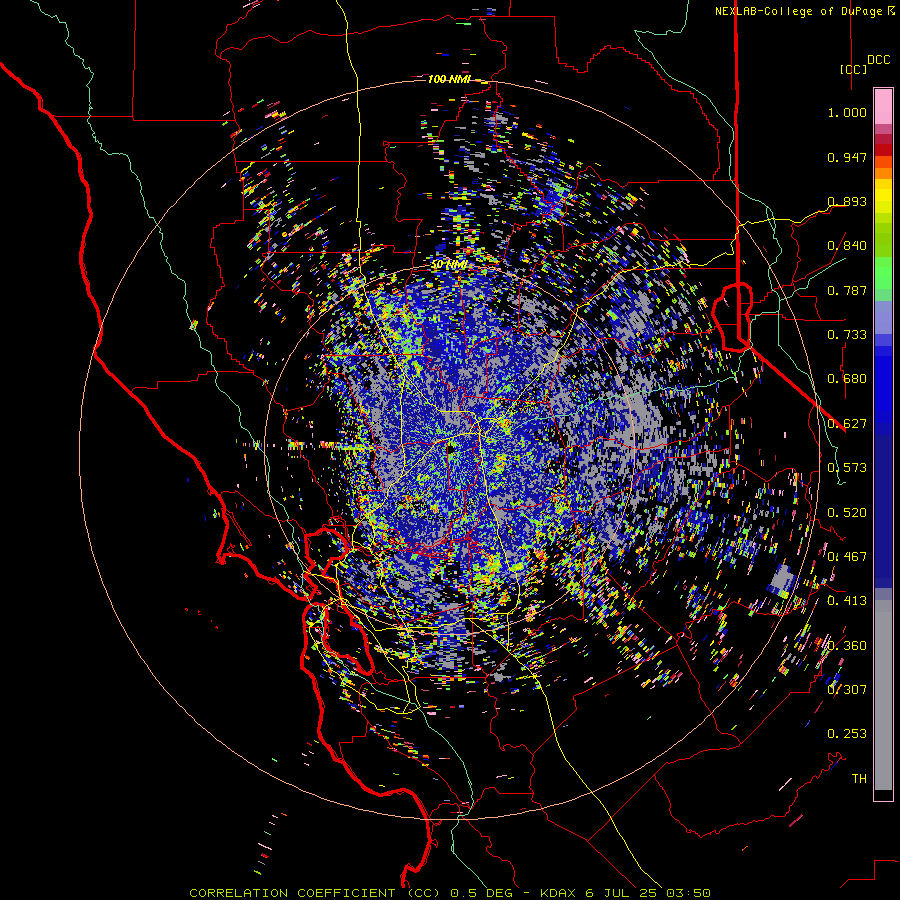900x900 pixels.
Task: Click the DCC product label
Action: point(878,60)
